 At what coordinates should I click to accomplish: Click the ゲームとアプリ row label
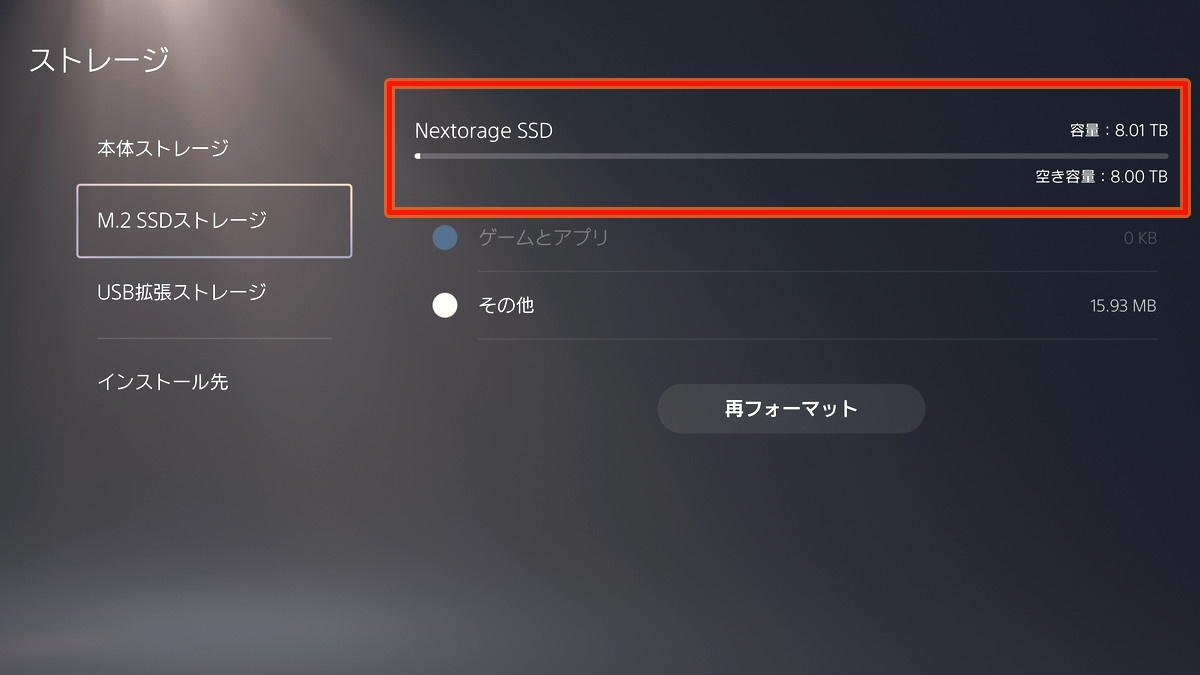(543, 238)
